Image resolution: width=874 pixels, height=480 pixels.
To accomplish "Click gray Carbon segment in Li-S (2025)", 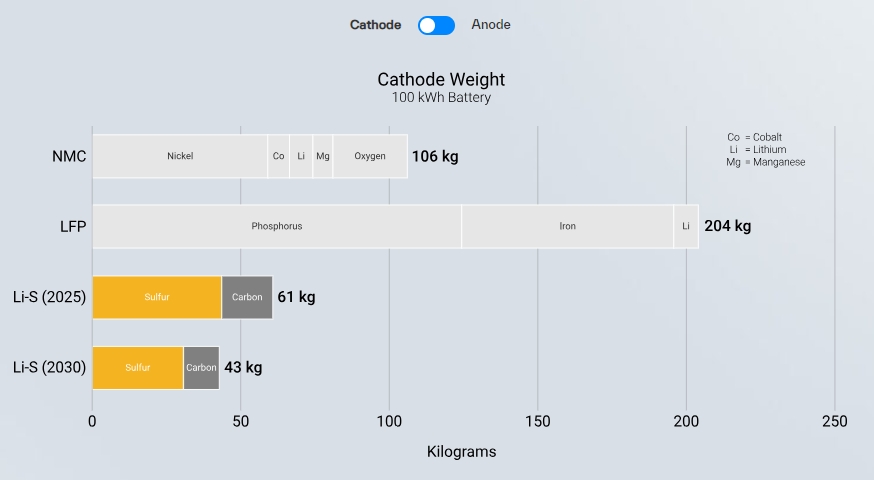I will pyautogui.click(x=247, y=297).
